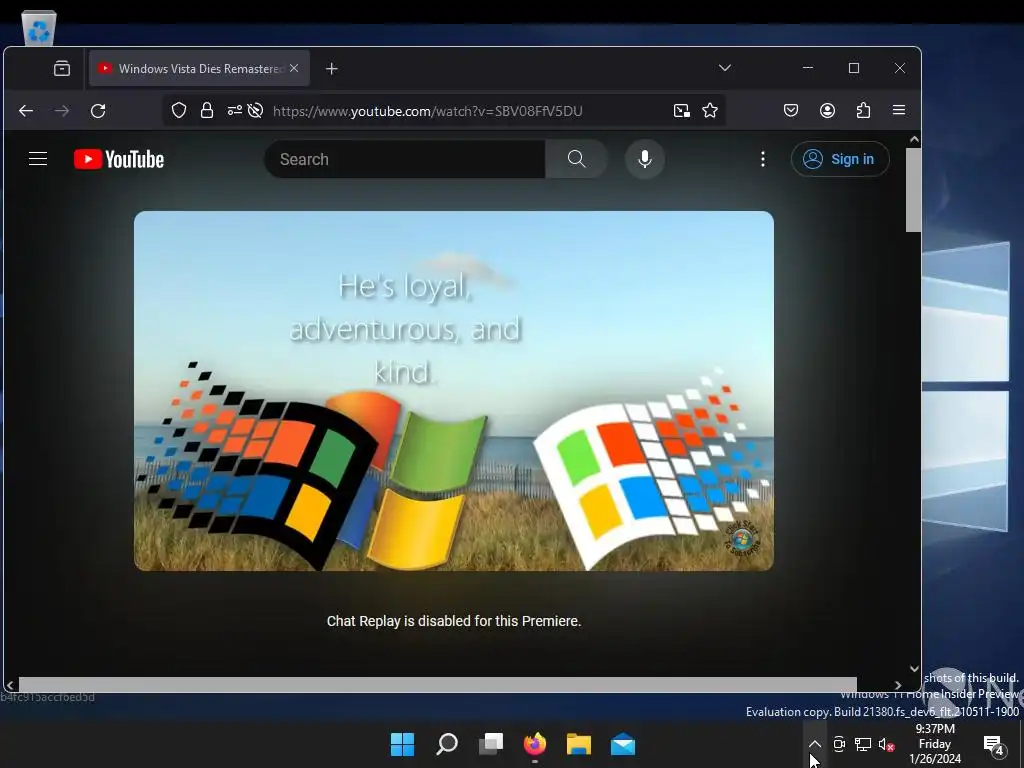Click the vertical scrollbar thumb of the page

tap(914, 189)
